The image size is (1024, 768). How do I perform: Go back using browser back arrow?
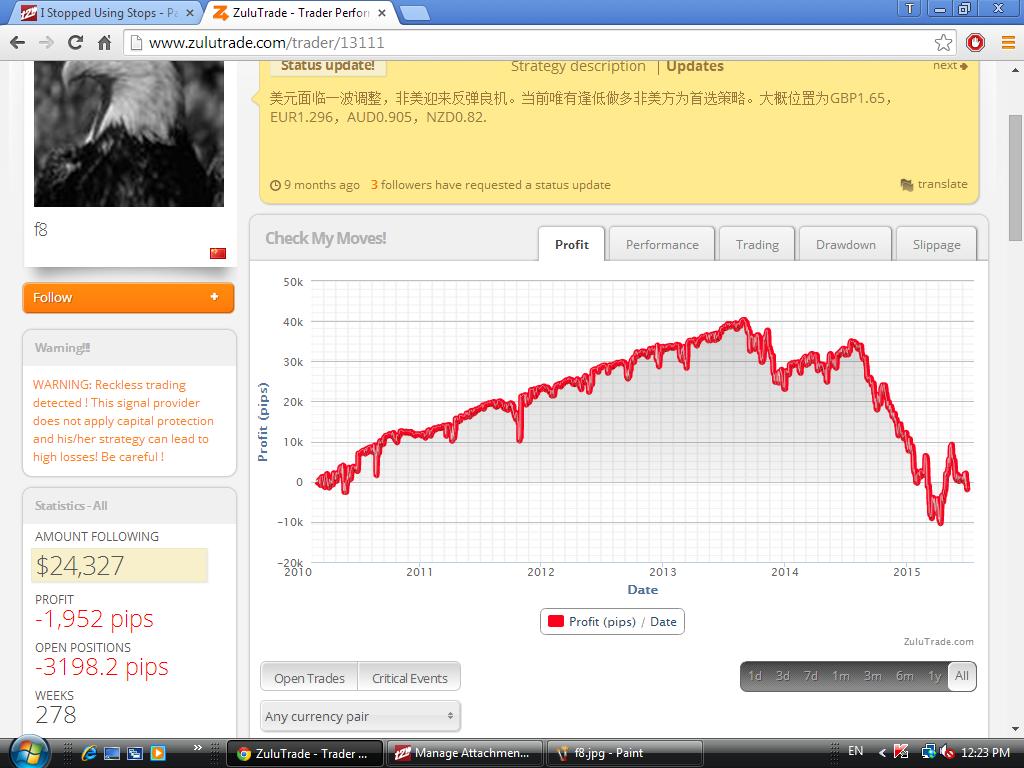pyautogui.click(x=17, y=42)
